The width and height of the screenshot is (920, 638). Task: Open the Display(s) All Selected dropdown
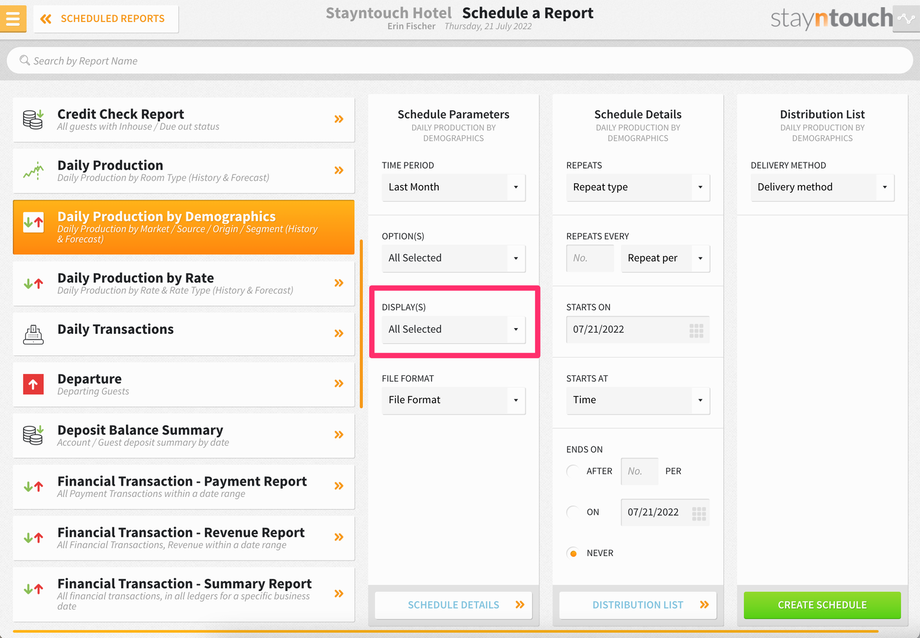[x=454, y=329]
